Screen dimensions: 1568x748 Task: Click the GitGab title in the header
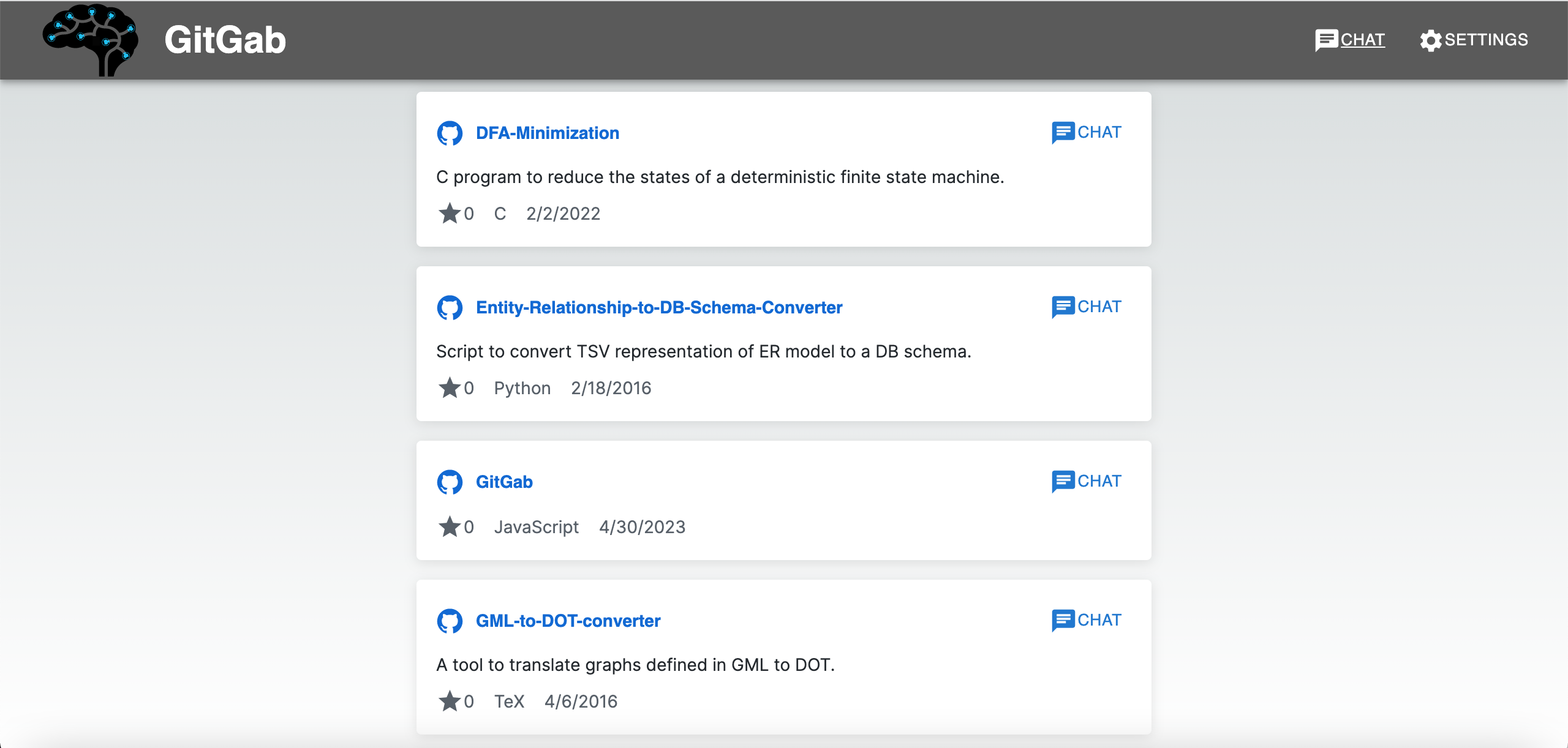point(225,40)
